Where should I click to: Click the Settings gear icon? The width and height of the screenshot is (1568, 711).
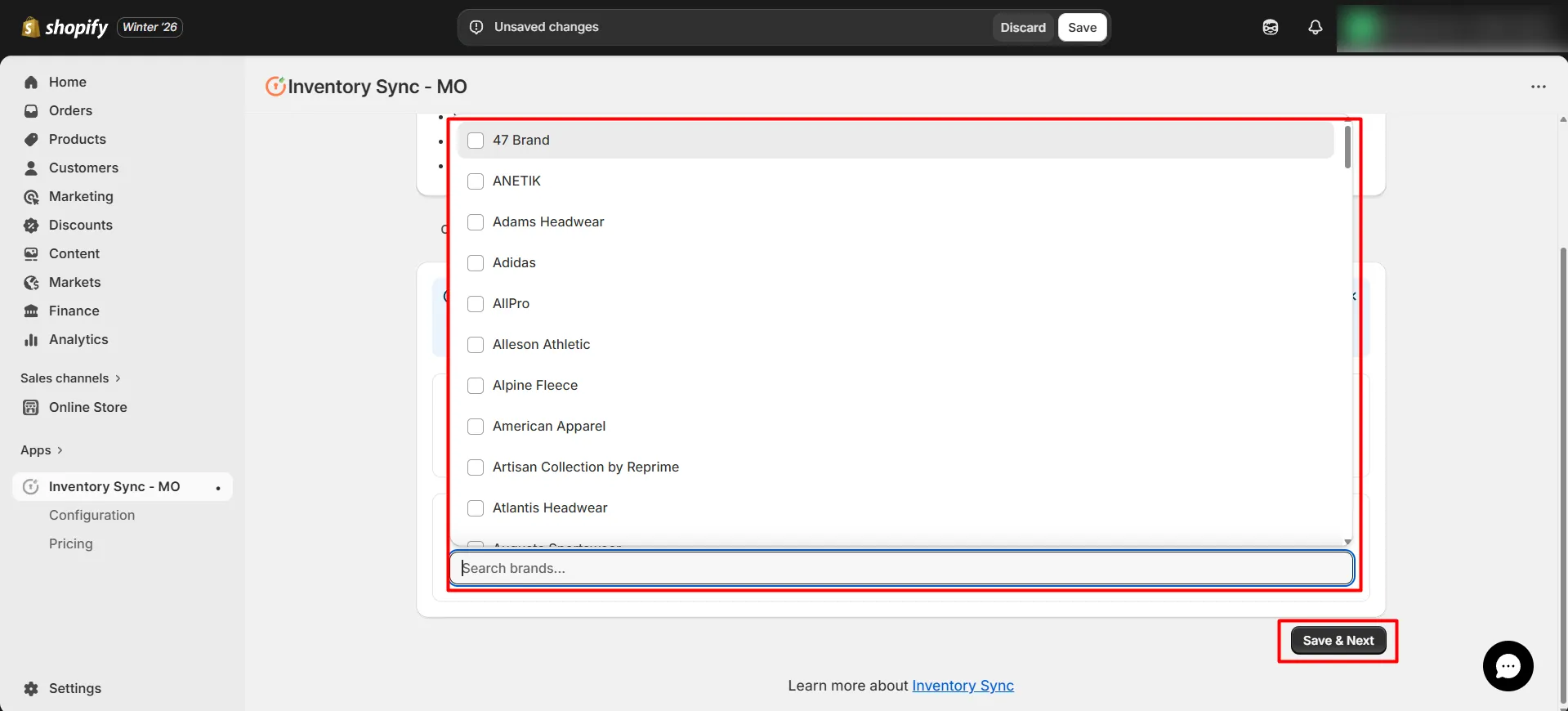click(x=31, y=688)
